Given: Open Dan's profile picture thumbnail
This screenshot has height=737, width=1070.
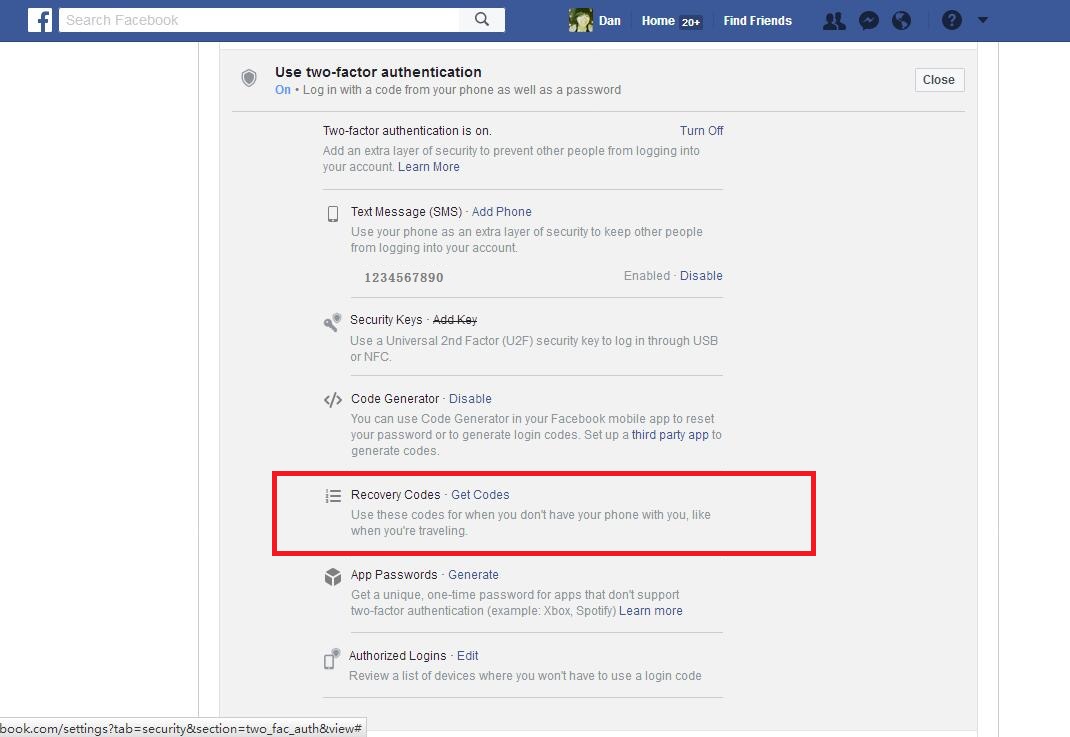Looking at the screenshot, I should coord(581,20).
